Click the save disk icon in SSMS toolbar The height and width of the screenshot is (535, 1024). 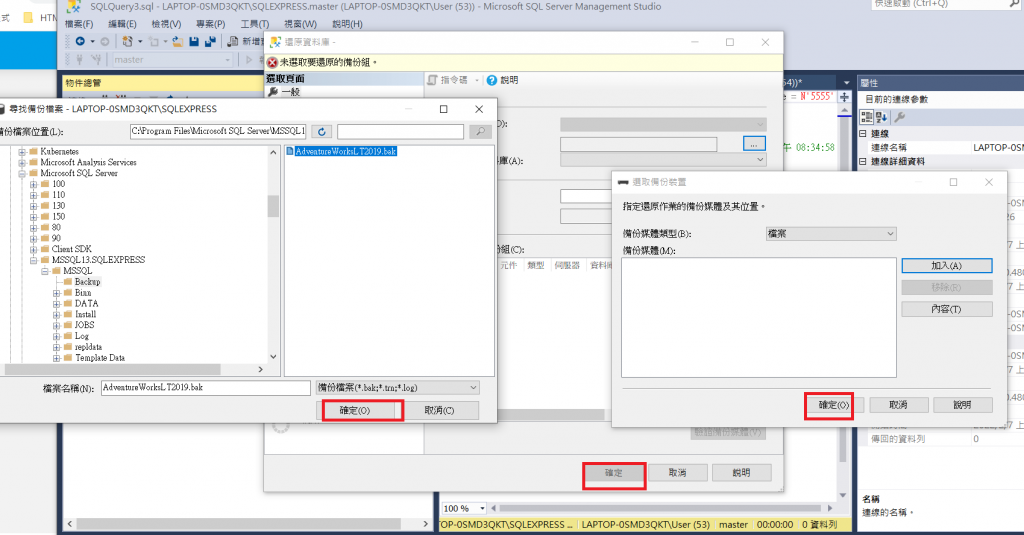click(x=194, y=41)
